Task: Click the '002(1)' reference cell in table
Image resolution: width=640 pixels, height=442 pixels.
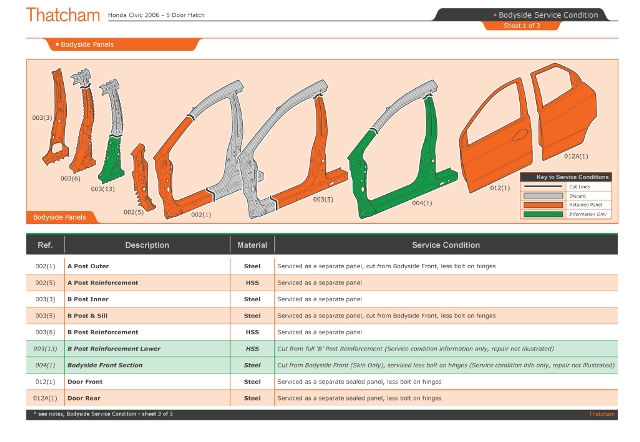Action: [45, 266]
